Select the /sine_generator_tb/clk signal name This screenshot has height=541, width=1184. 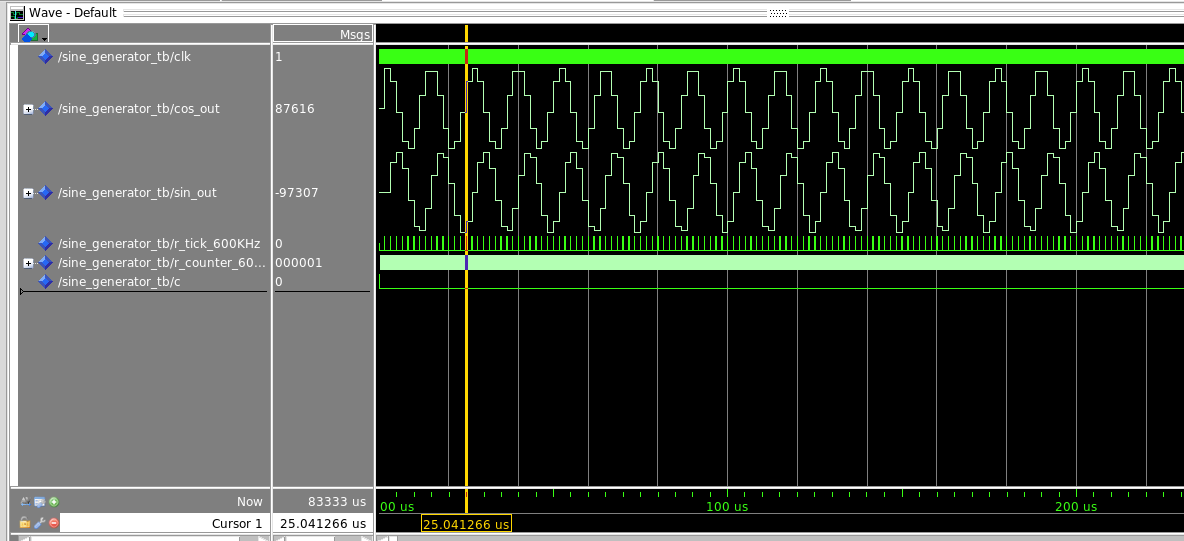[x=124, y=57]
